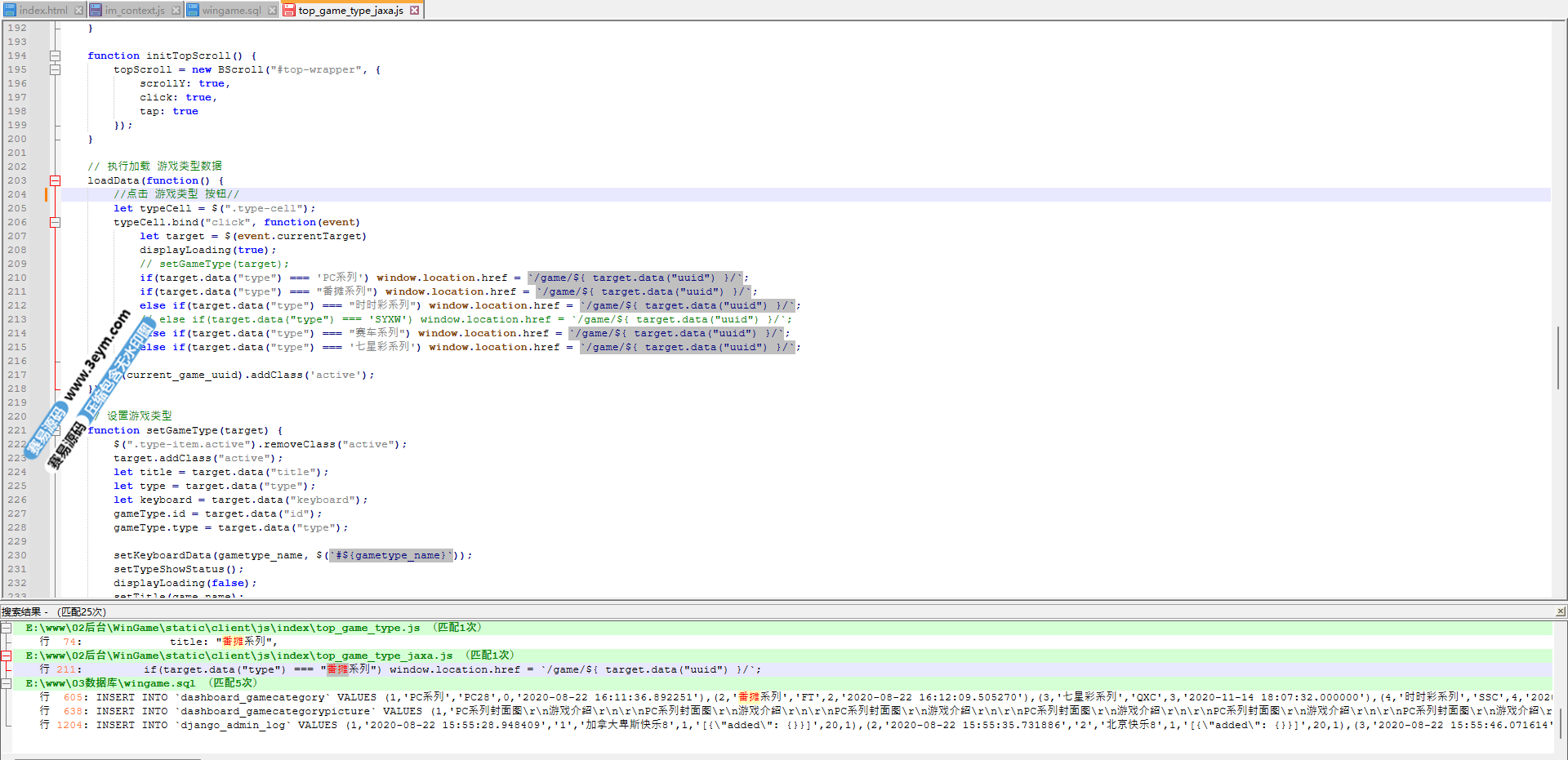Close the wingame.sql tab
This screenshot has height=760, width=1568.
tap(272, 11)
